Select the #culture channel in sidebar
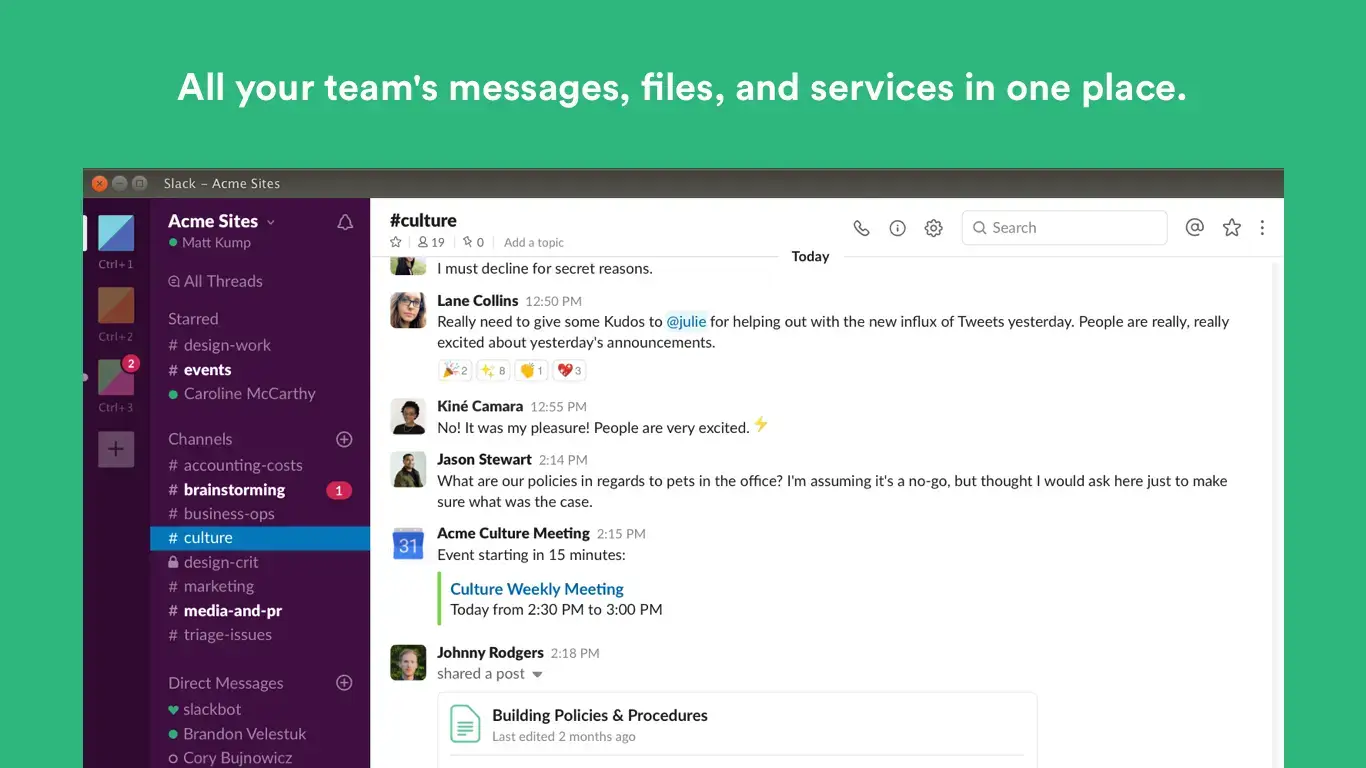This screenshot has width=1366, height=768. click(x=260, y=538)
